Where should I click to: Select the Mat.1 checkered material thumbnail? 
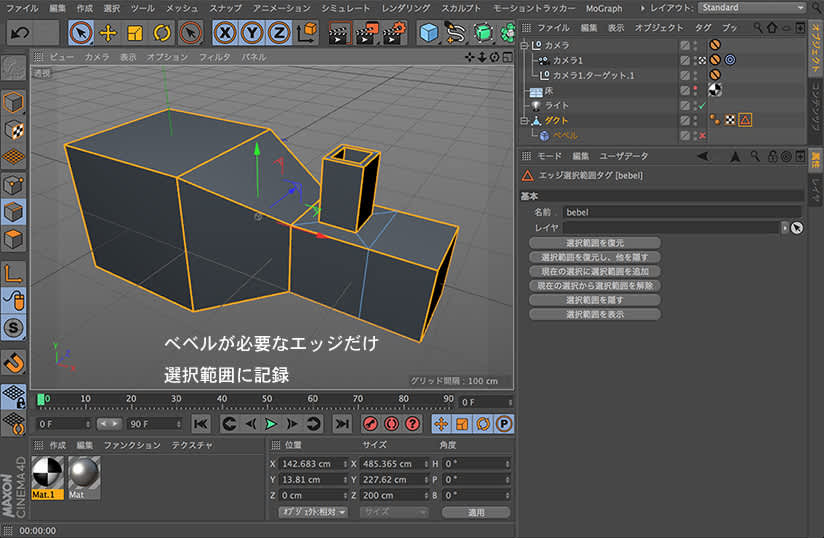point(48,473)
